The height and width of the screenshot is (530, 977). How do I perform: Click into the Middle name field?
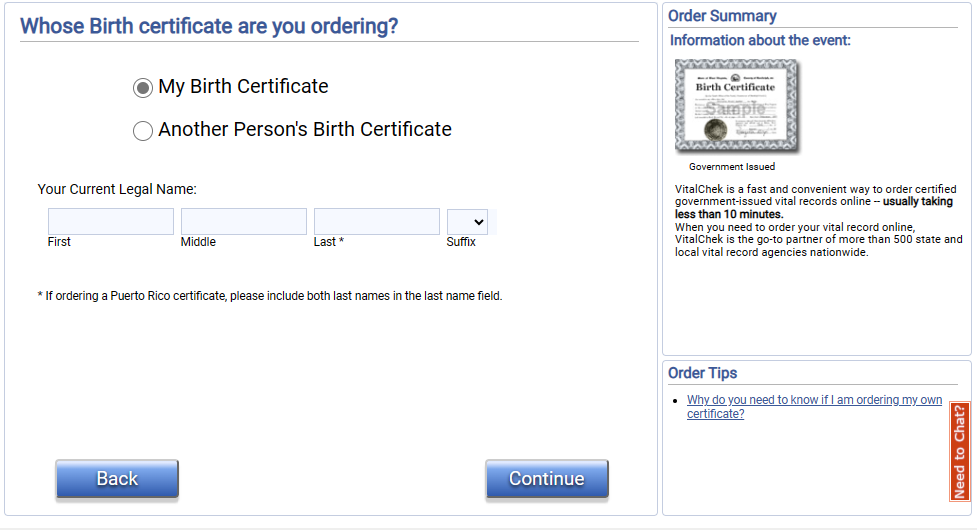(x=244, y=221)
